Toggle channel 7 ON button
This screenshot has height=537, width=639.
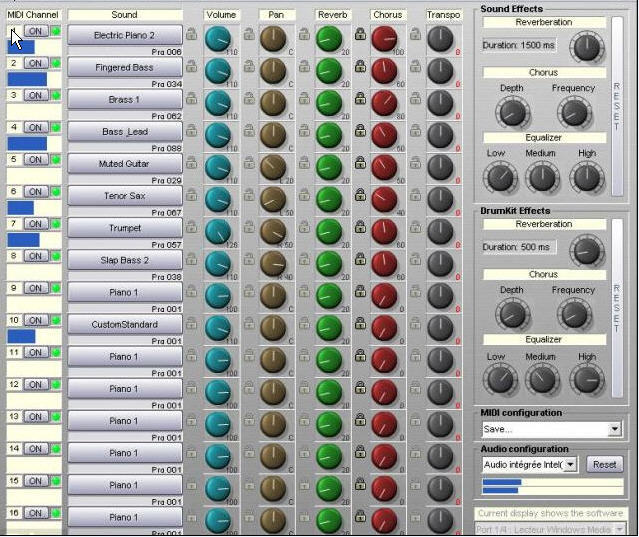36,224
